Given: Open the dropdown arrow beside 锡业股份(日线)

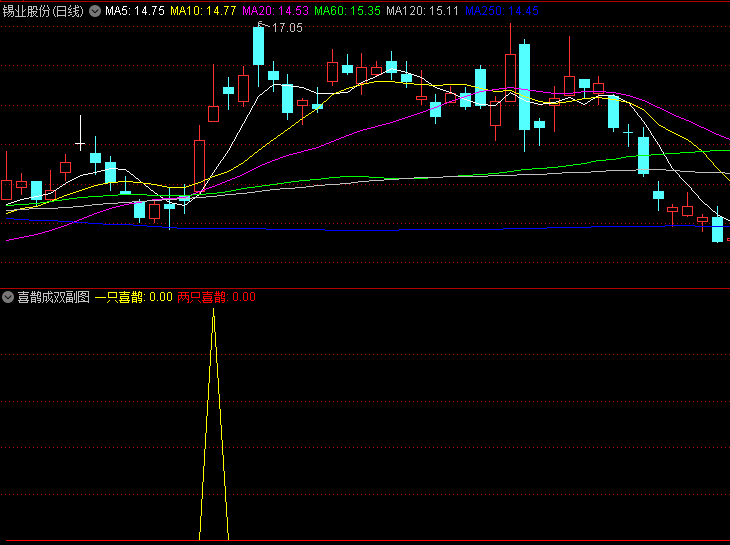Looking at the screenshot, I should [x=95, y=11].
